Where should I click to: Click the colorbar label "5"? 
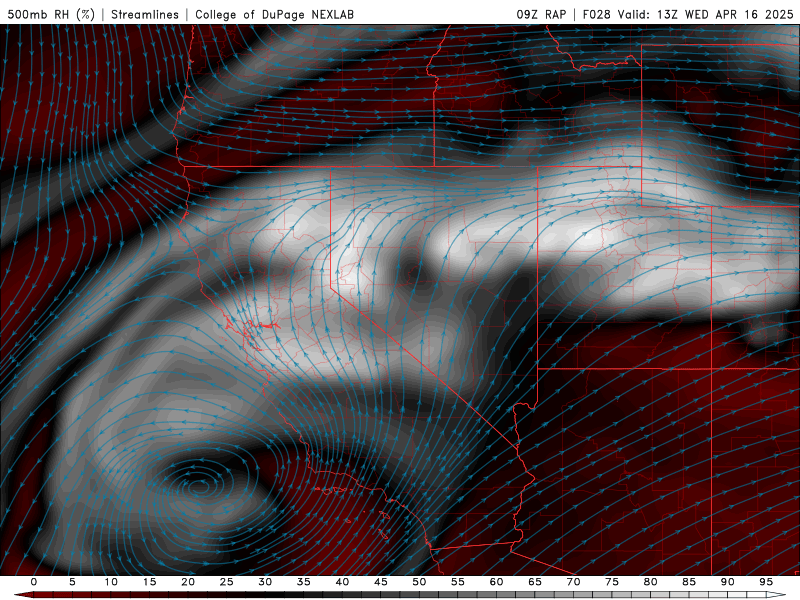tap(72, 582)
